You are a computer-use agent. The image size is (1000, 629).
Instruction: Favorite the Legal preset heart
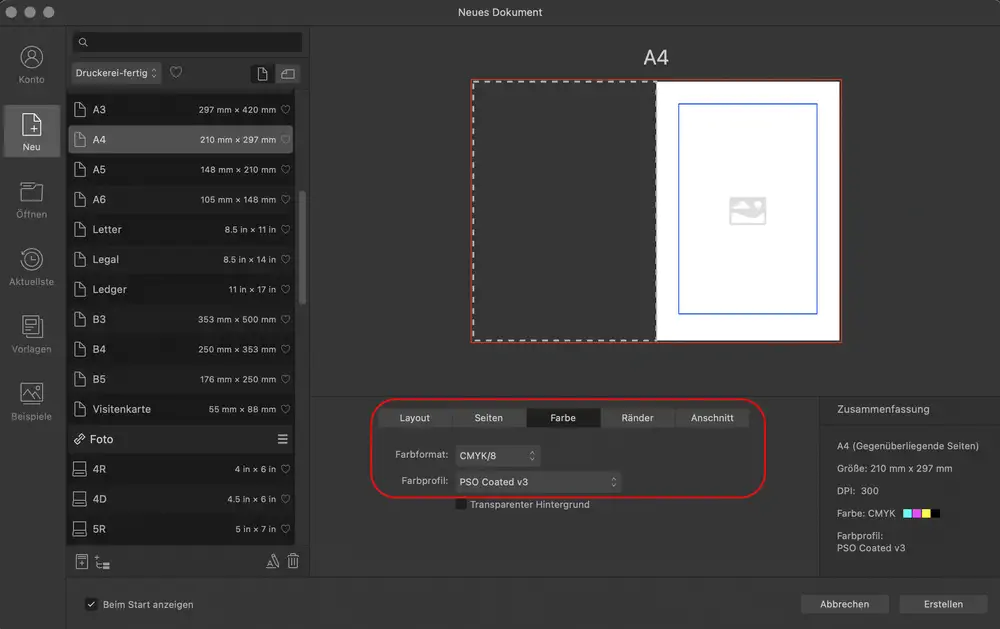tap(286, 259)
